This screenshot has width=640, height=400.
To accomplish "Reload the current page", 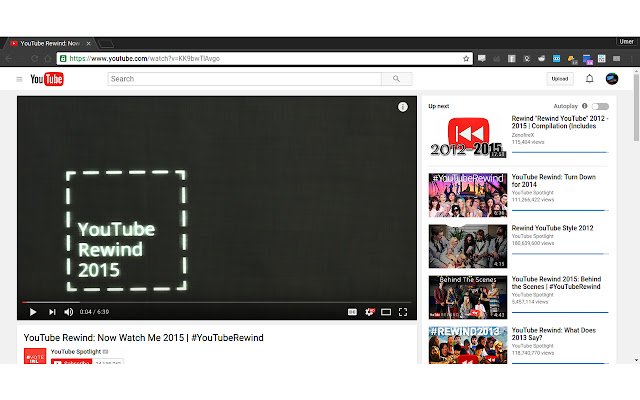I will coord(35,59).
